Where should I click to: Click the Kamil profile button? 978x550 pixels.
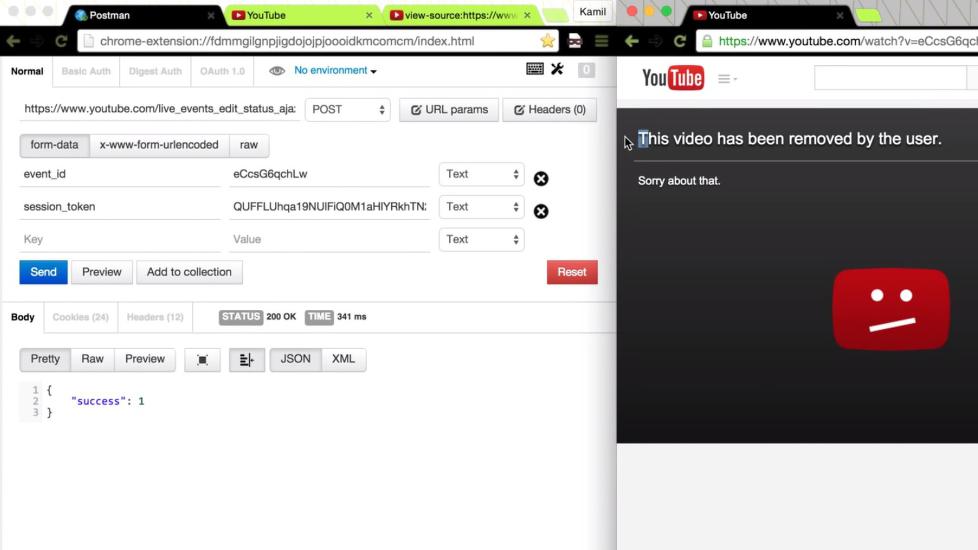593,12
